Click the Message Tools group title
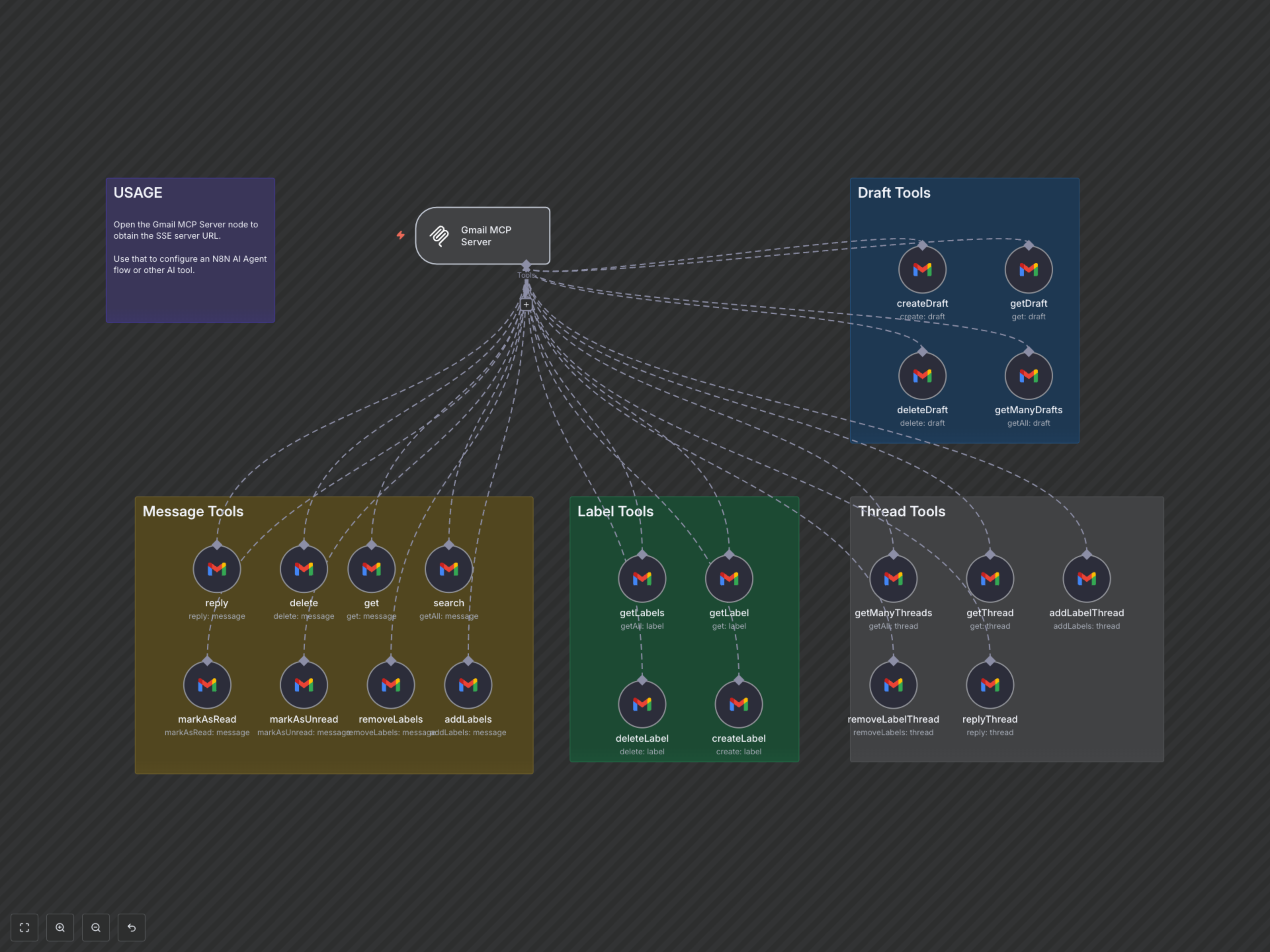 coord(193,511)
